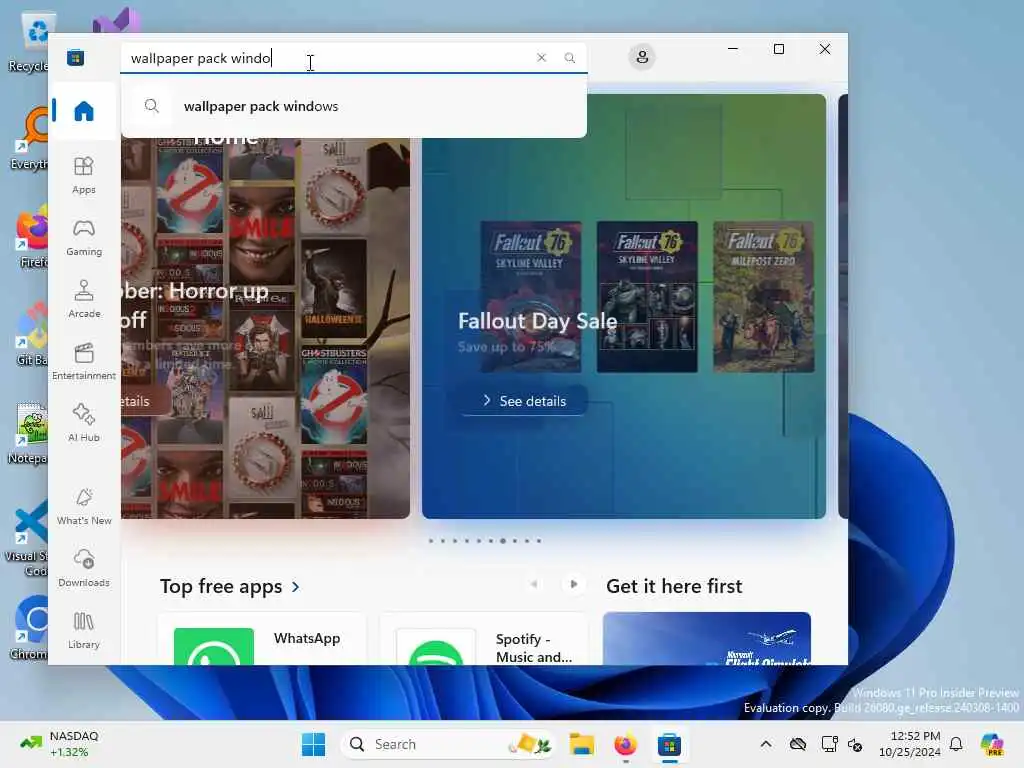Show next page of Top free apps
1024x768 pixels.
[573, 584]
